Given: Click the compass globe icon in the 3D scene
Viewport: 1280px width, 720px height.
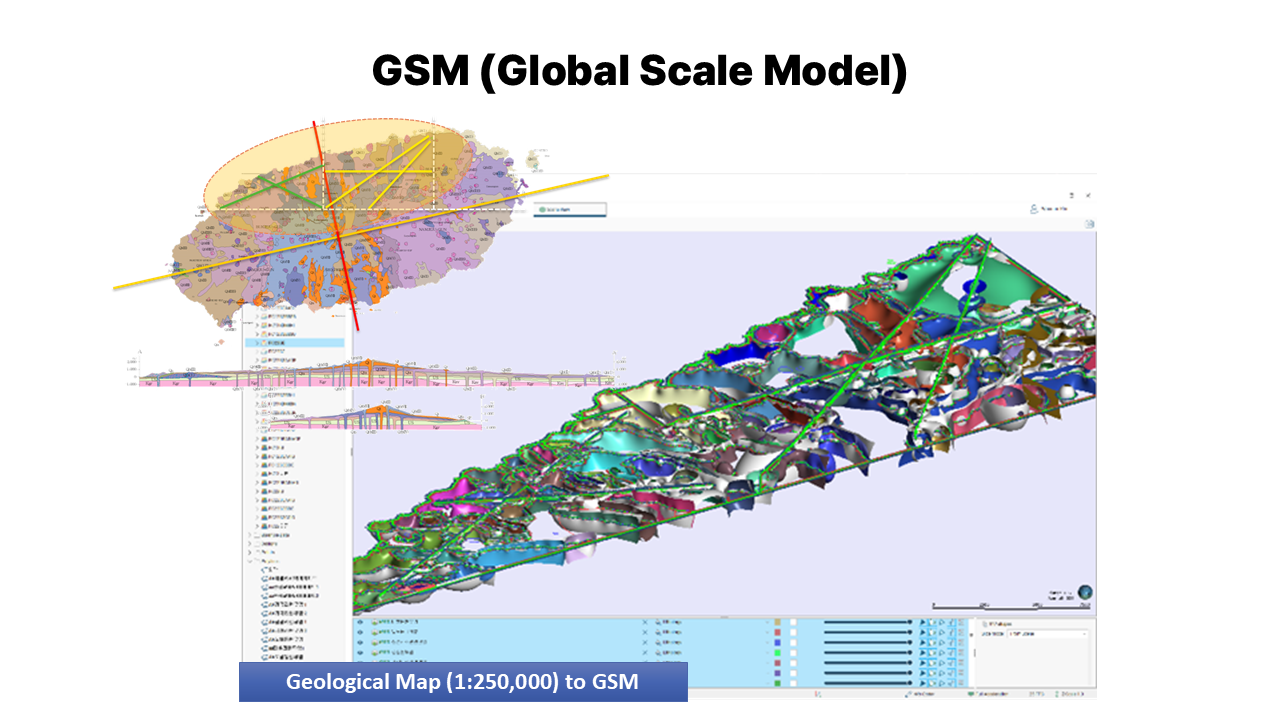Looking at the screenshot, I should click(x=1084, y=593).
